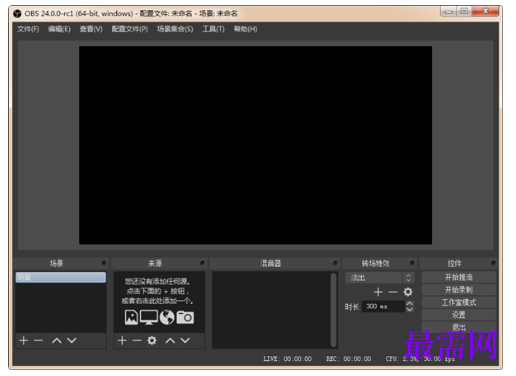
Task: Add a transition with plus icon
Action: click(378, 292)
